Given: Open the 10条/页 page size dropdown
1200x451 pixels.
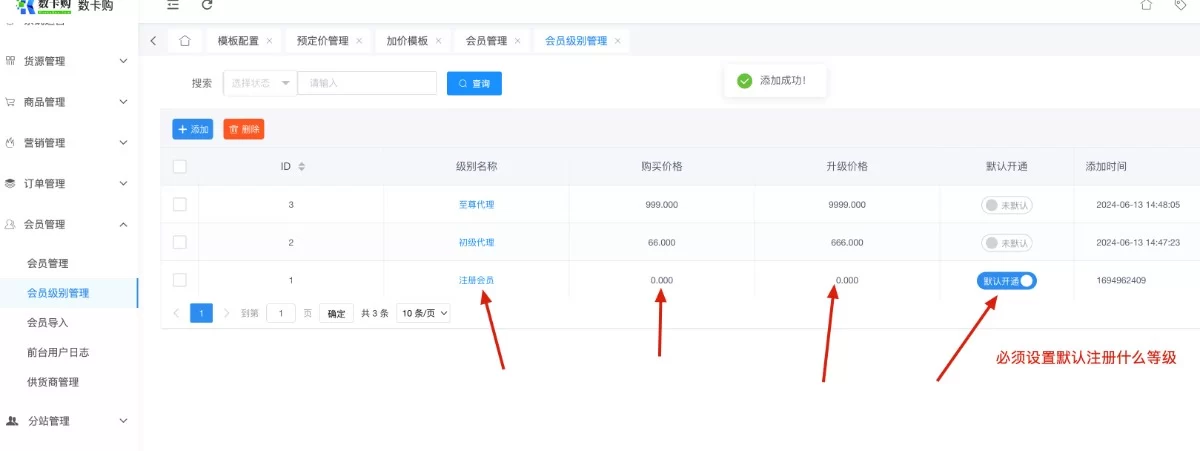Looking at the screenshot, I should coord(424,313).
